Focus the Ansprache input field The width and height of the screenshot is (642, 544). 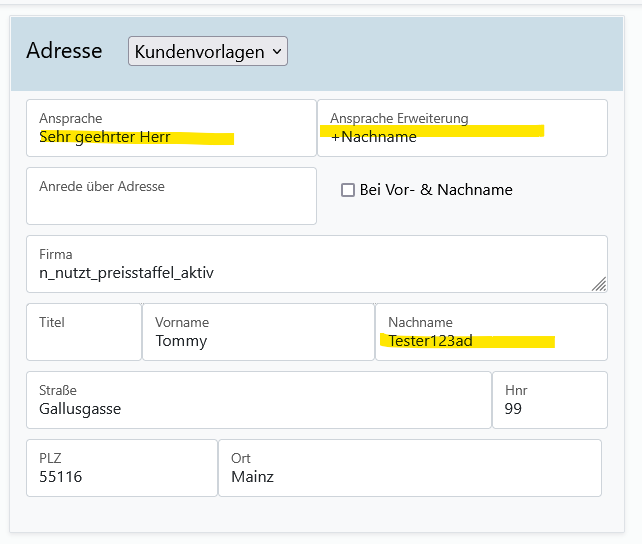click(170, 137)
